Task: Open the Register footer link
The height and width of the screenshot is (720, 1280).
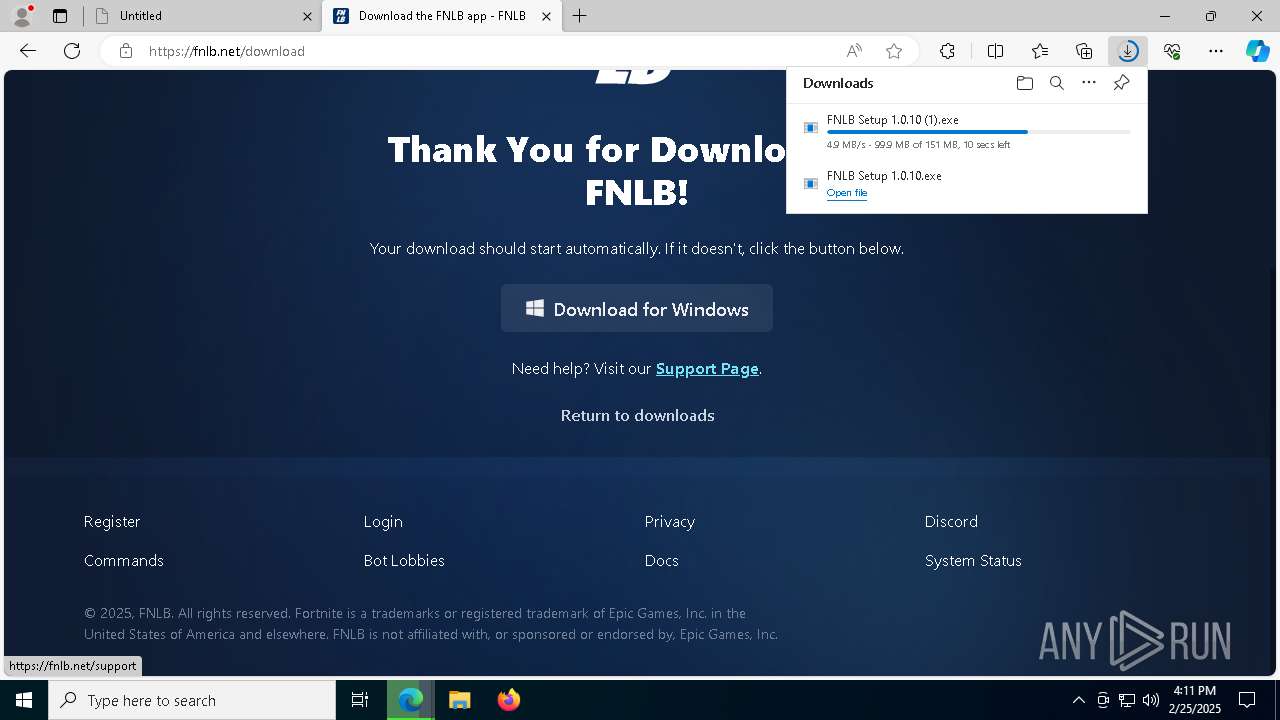Action: click(112, 522)
